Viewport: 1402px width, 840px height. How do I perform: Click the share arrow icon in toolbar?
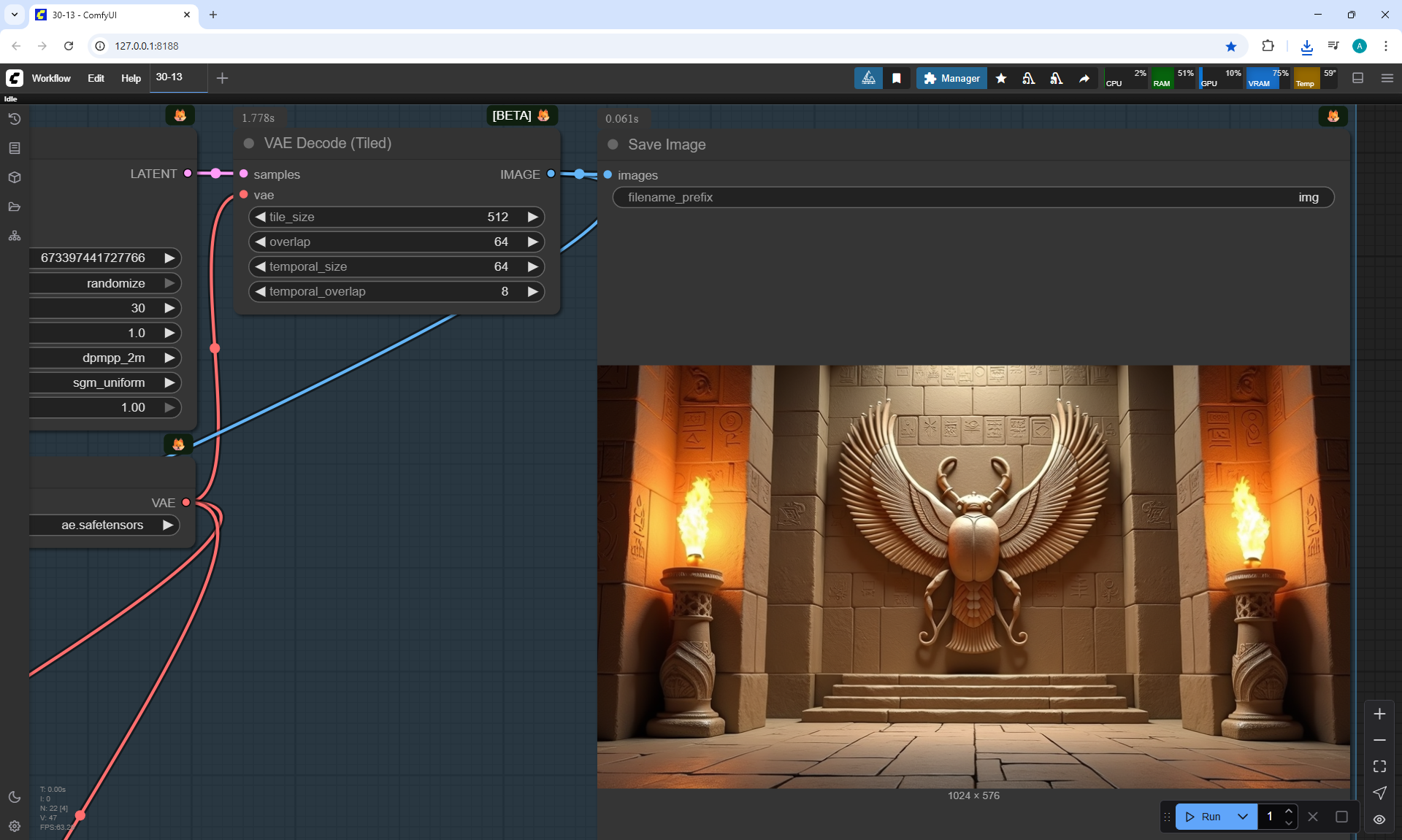click(1084, 78)
